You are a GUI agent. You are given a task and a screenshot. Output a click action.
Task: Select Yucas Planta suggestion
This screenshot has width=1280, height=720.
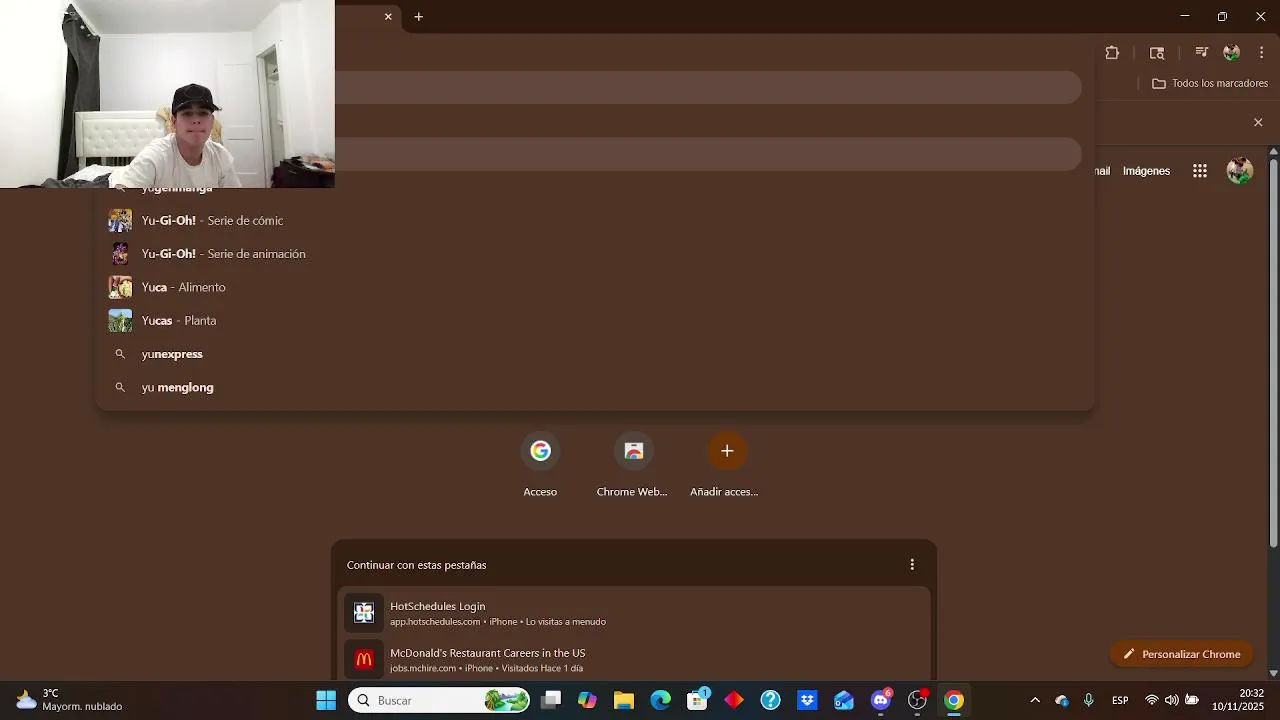[595, 320]
